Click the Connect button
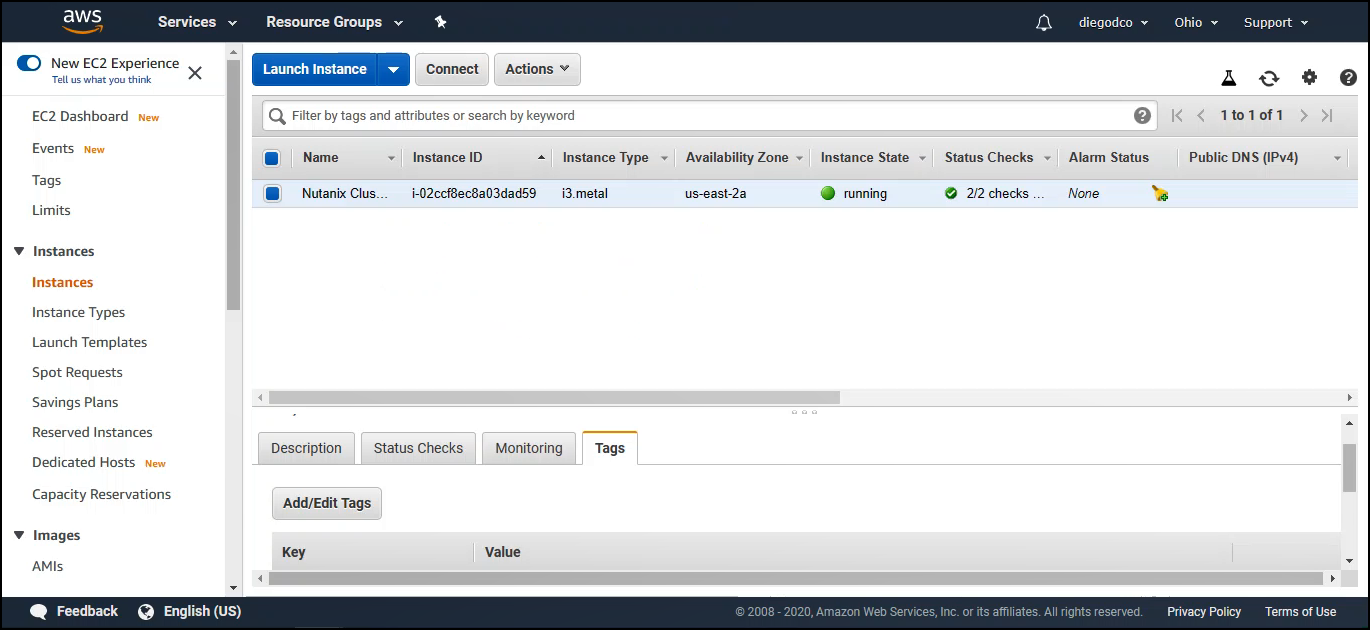This screenshot has width=1370, height=630. pos(452,69)
